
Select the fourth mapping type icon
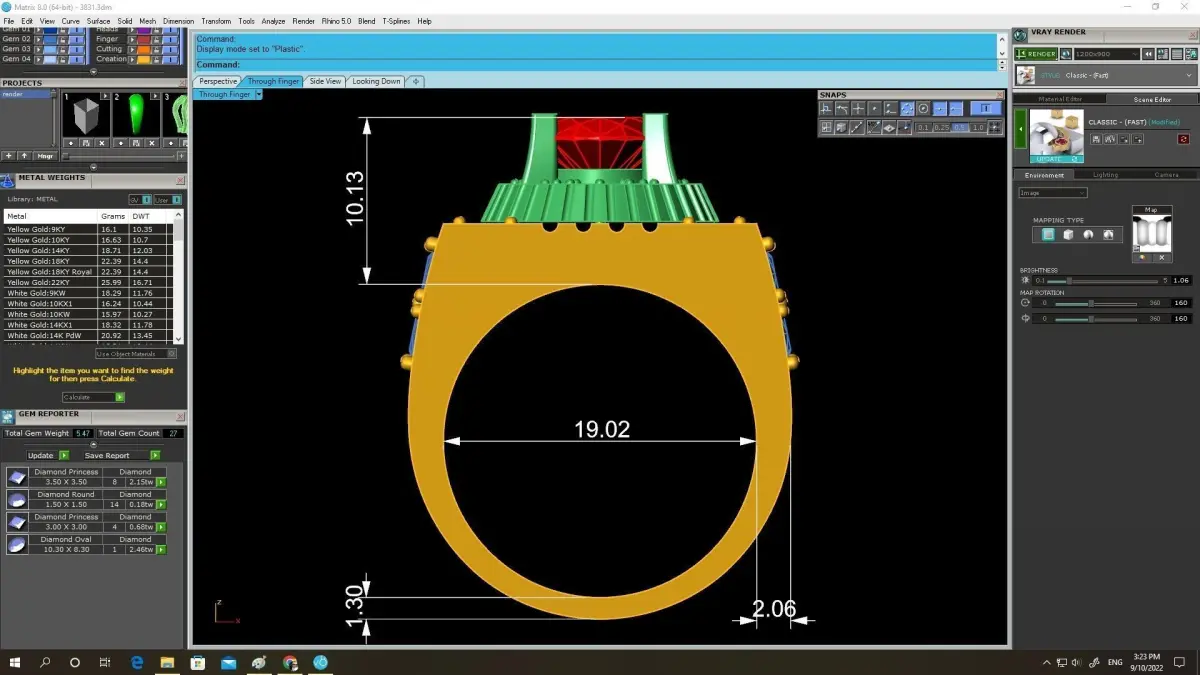(1108, 235)
